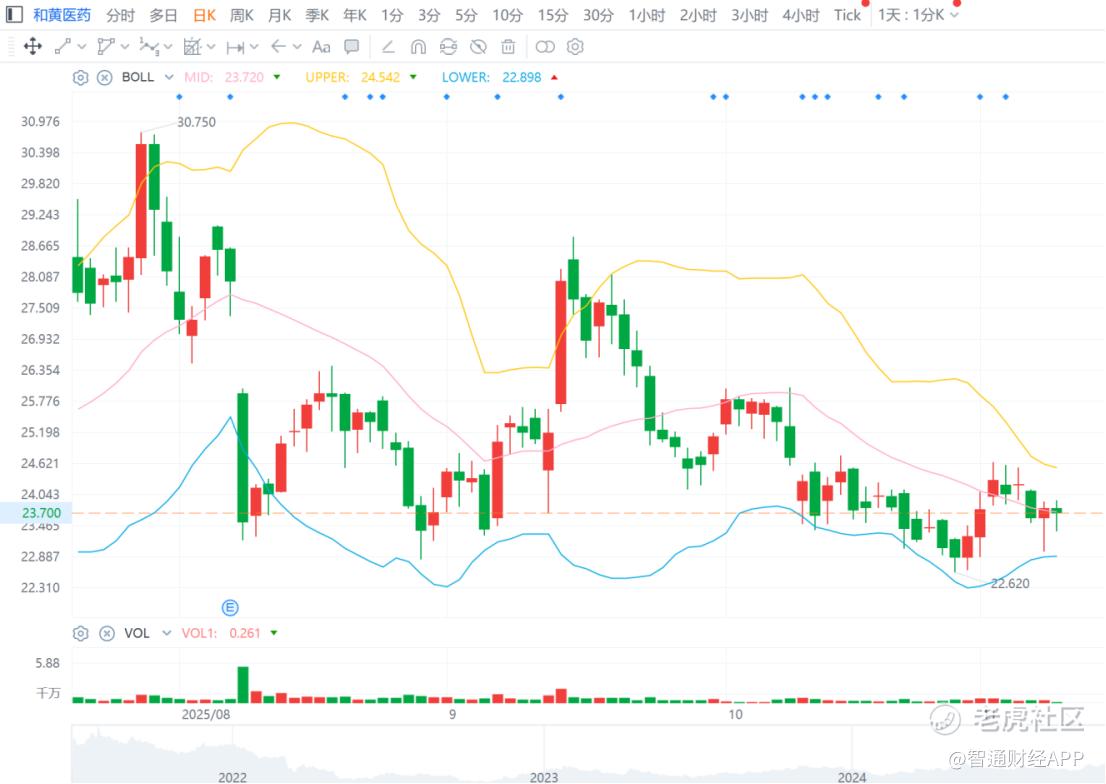Select the polygon shape drawing tool
1106x784 pixels.
pyautogui.click(x=105, y=47)
